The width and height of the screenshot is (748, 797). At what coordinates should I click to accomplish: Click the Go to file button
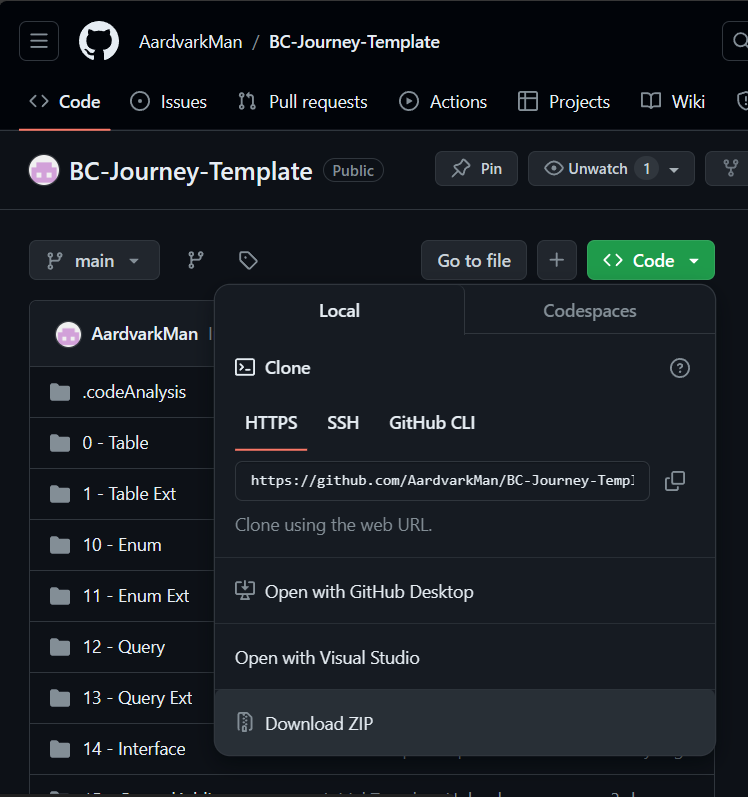[474, 260]
